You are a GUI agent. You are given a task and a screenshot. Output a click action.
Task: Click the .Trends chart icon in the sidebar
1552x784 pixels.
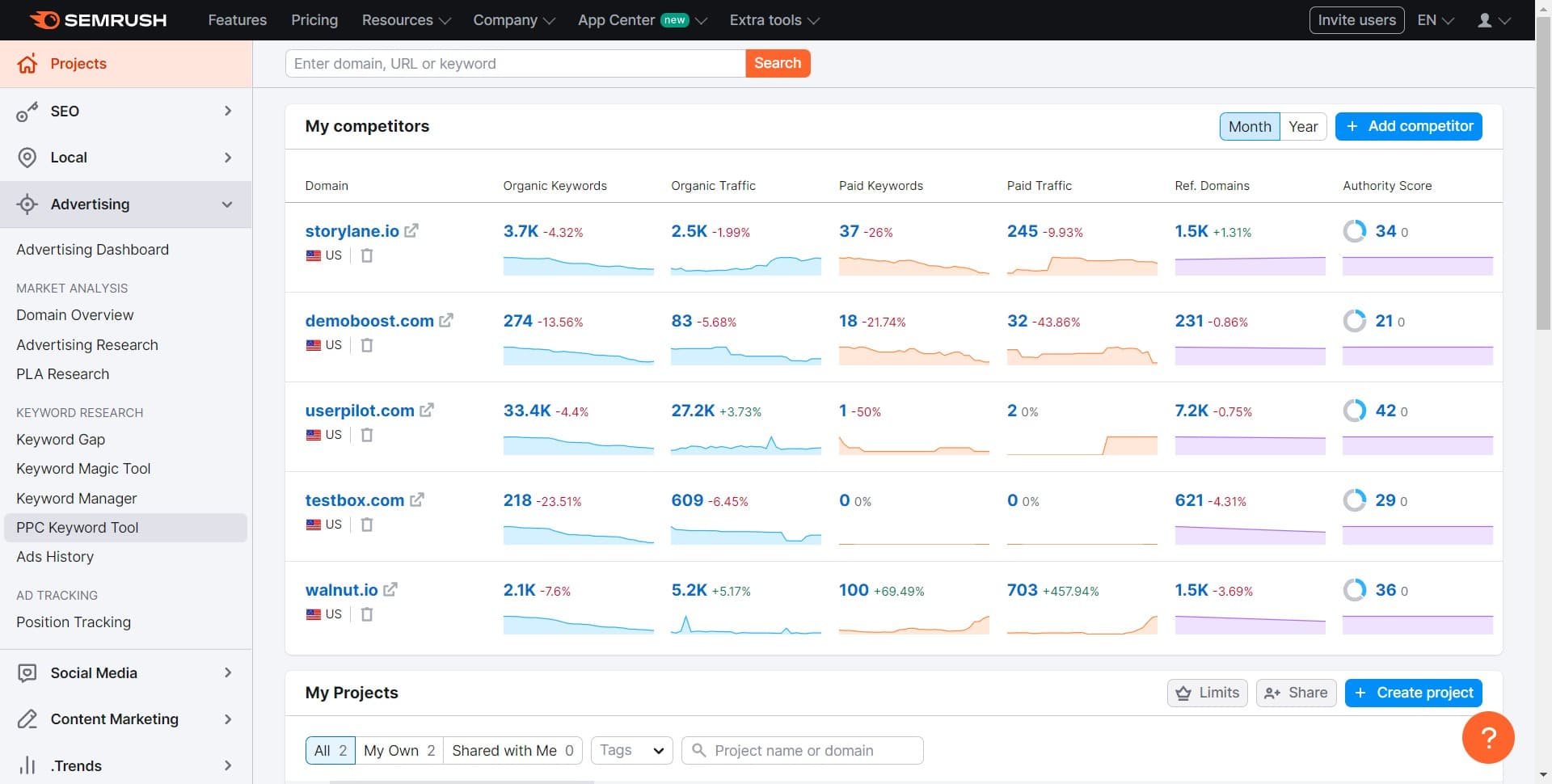pyautogui.click(x=27, y=765)
